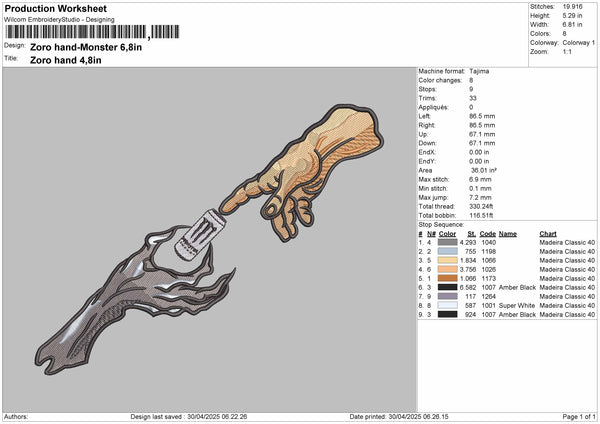This screenshot has width=600, height=424.
Task: Click the barcode under the worksheet title
Action: 92,32
